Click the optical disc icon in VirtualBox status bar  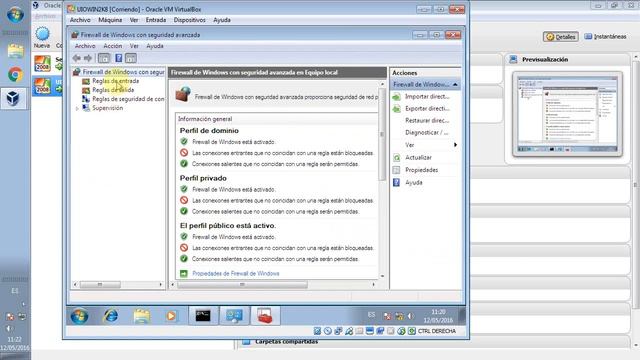click(x=328, y=331)
